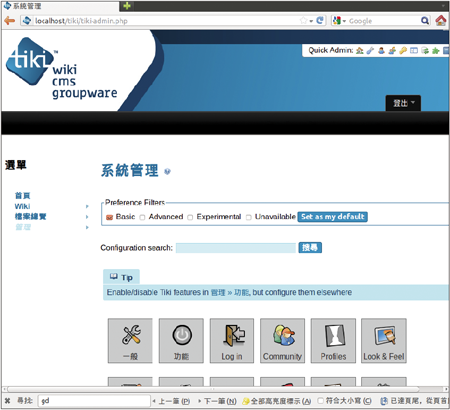Open the Log in admin icon
This screenshot has width=450, height=410.
click(x=232, y=340)
